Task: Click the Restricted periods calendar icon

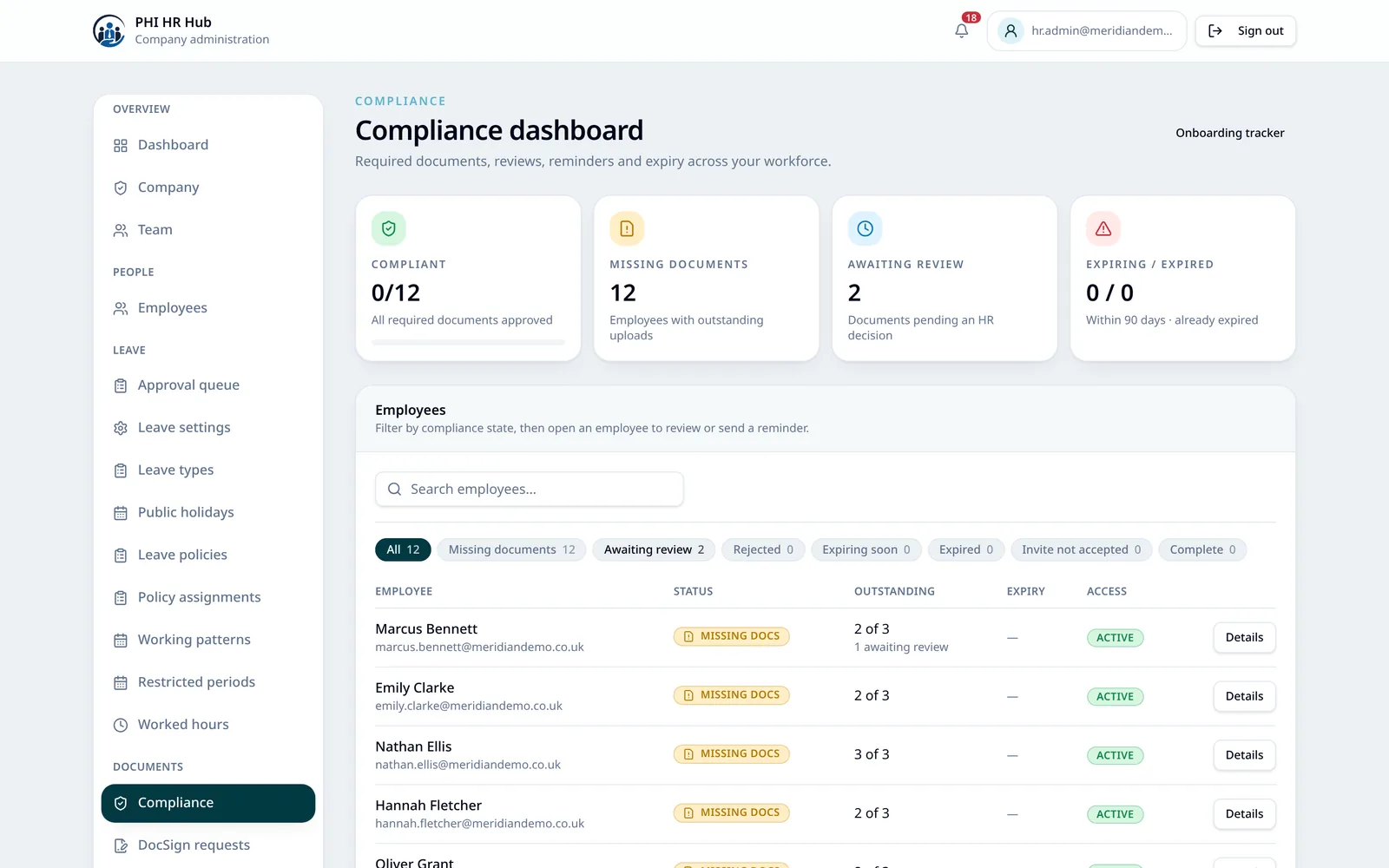Action: (x=121, y=684)
